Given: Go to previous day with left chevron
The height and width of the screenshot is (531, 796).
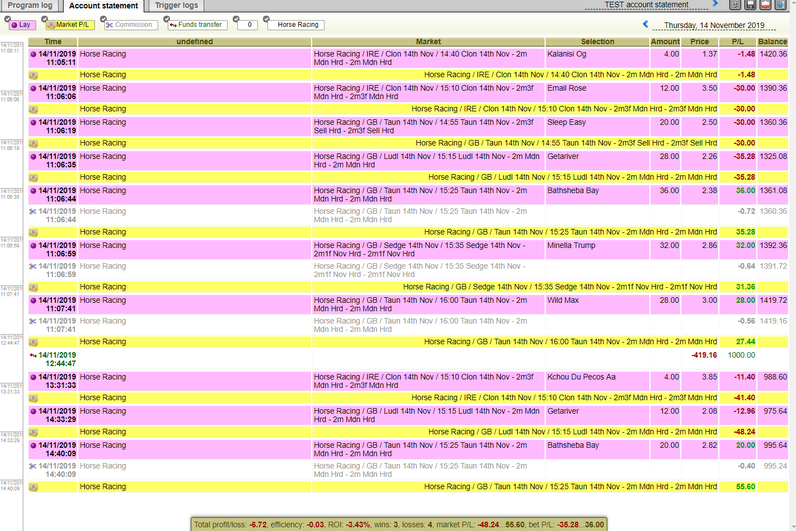Looking at the screenshot, I should (x=645, y=24).
